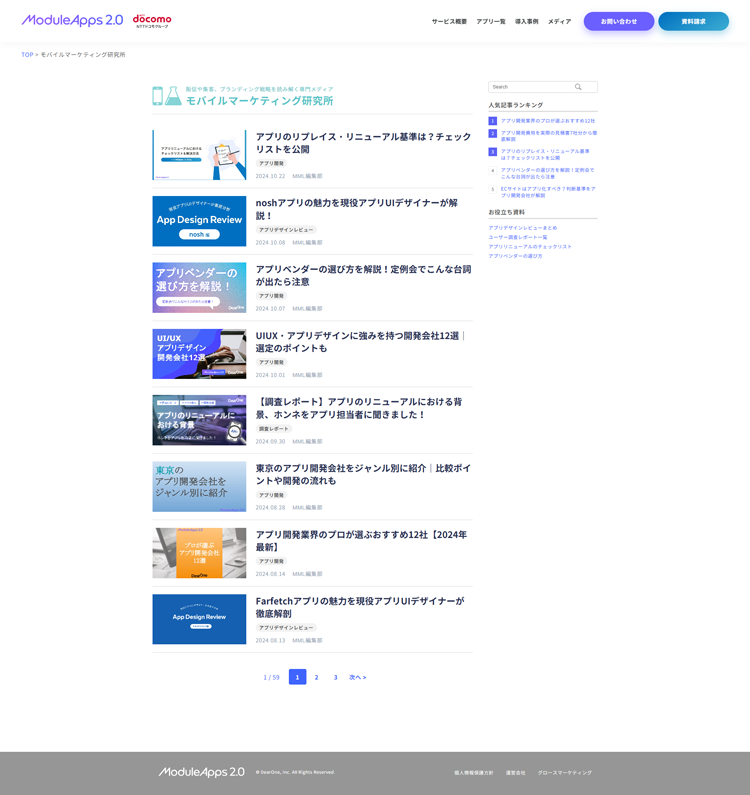
Task: Open アプリ一覧 in the navigation menu
Action: click(491, 22)
